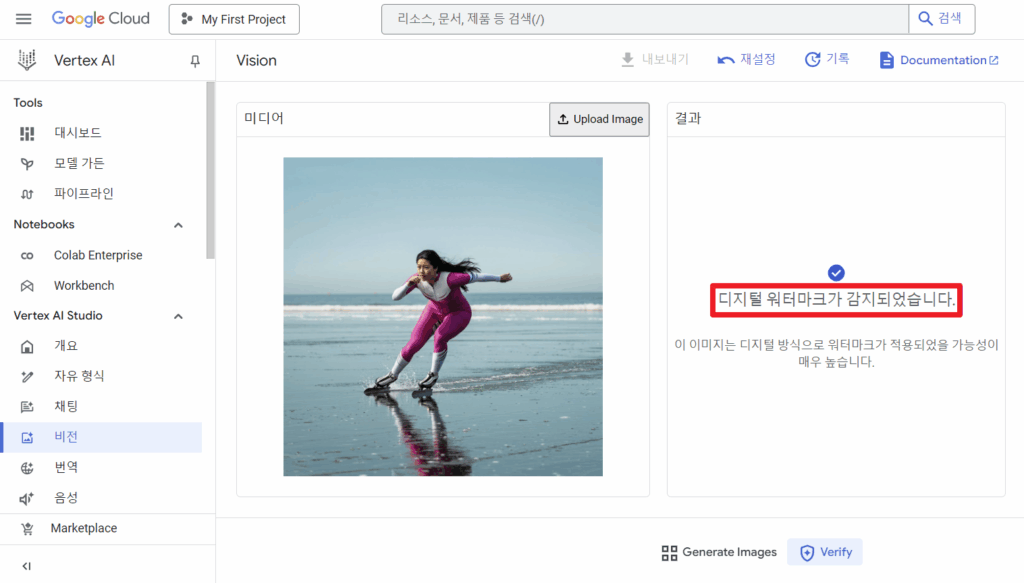Click the Colab Enterprise icon

click(27, 255)
